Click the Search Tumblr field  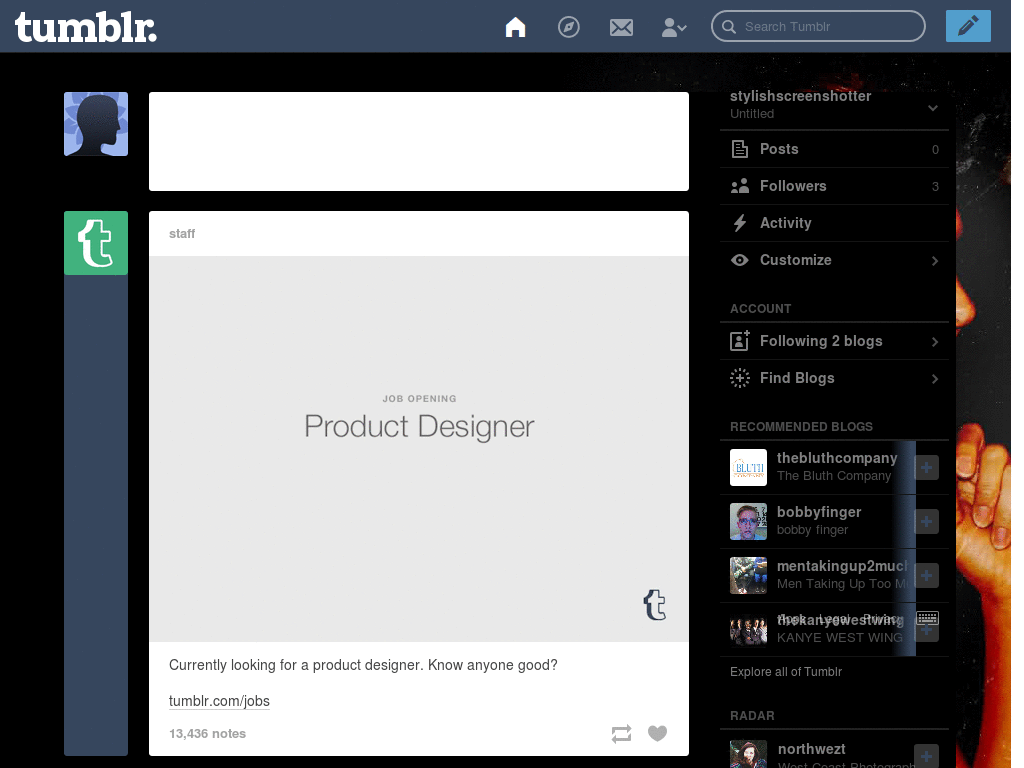coord(818,26)
